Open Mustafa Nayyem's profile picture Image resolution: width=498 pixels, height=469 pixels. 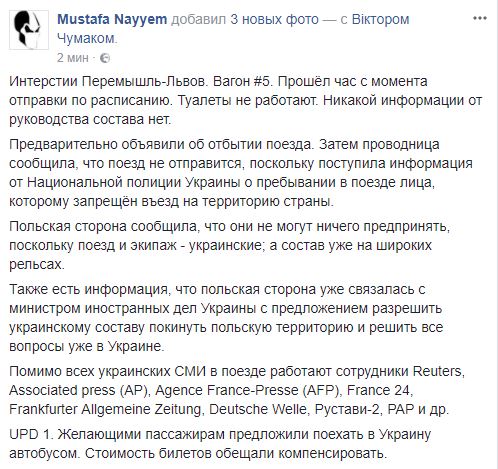tap(29, 30)
